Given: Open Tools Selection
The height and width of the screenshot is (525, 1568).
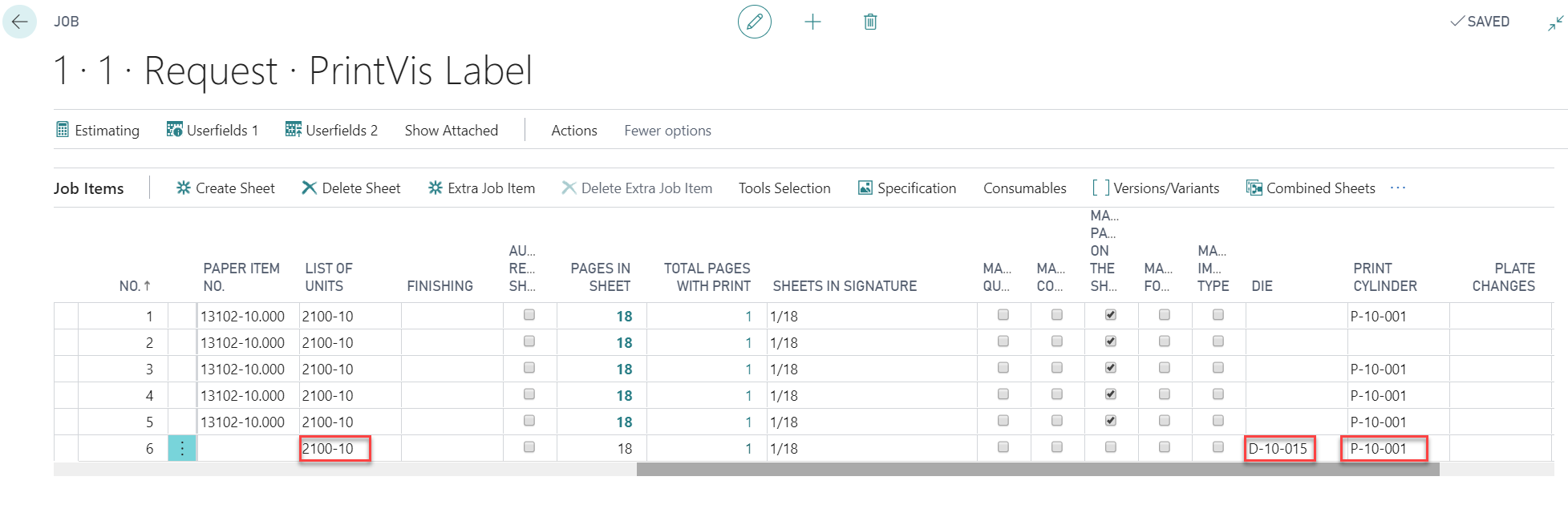Looking at the screenshot, I should pos(784,188).
